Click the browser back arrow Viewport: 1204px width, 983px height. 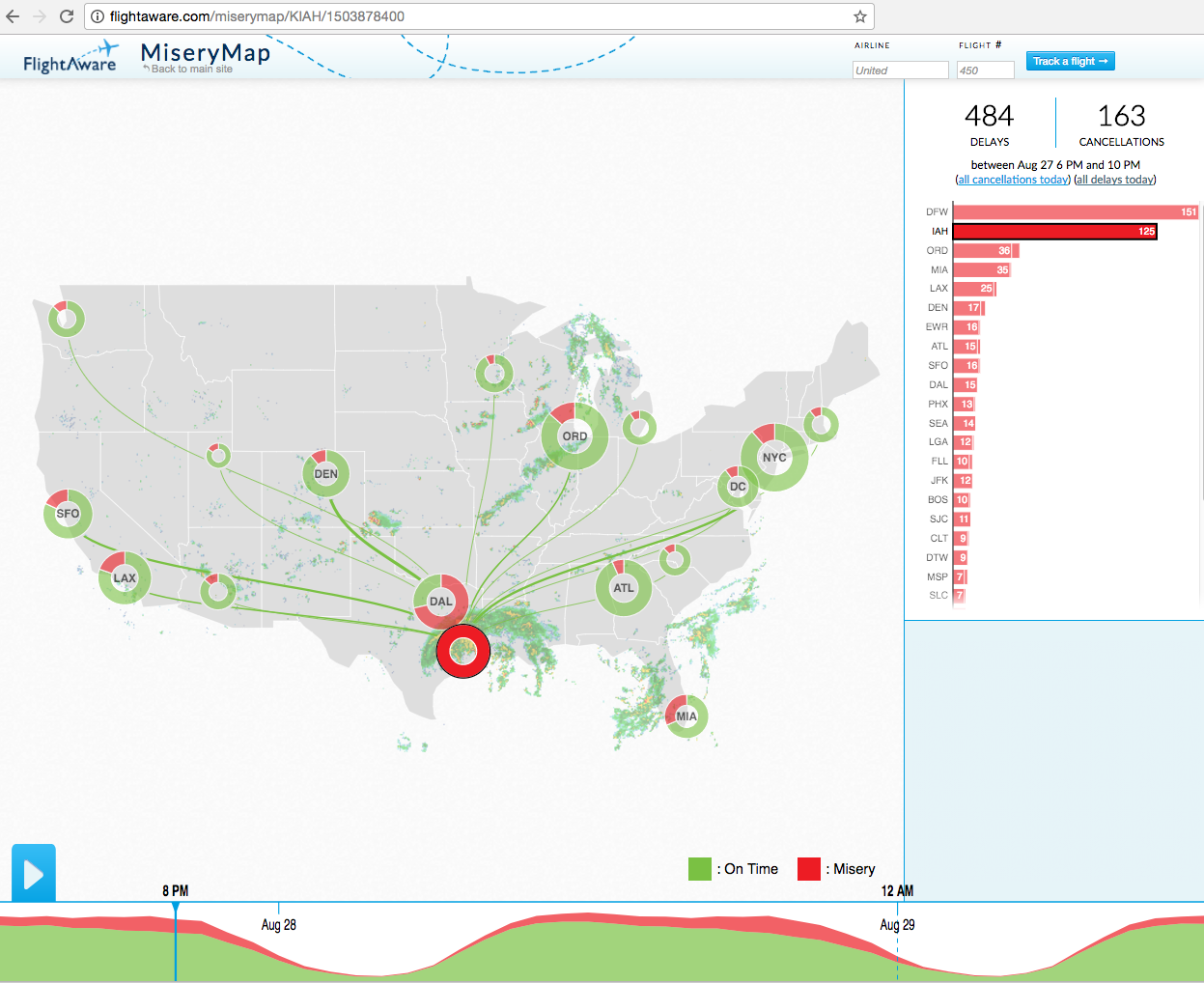[x=13, y=16]
